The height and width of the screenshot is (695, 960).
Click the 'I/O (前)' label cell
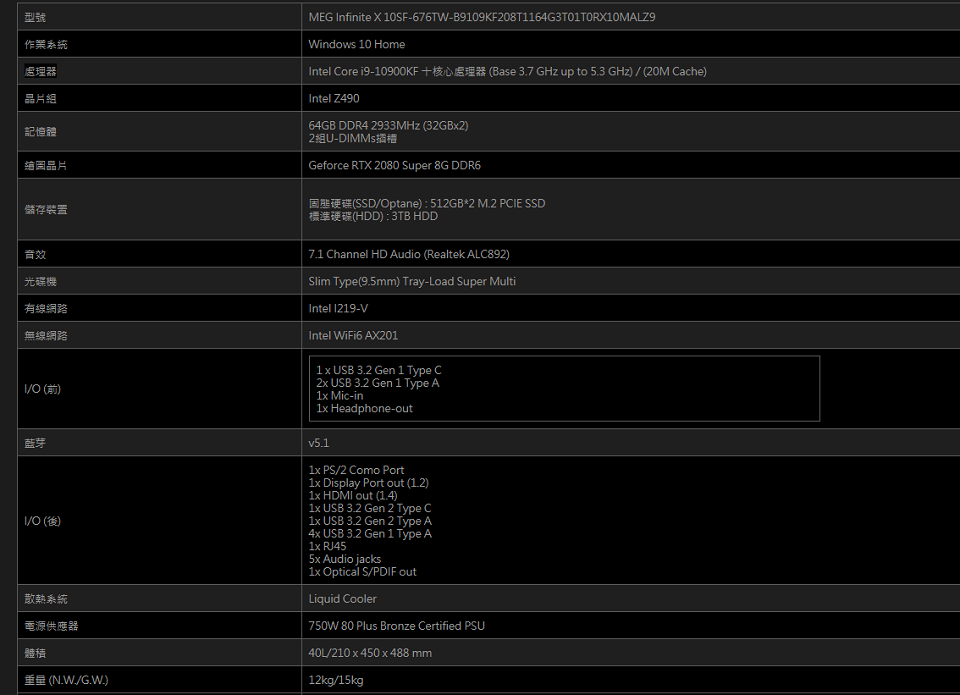(159, 389)
